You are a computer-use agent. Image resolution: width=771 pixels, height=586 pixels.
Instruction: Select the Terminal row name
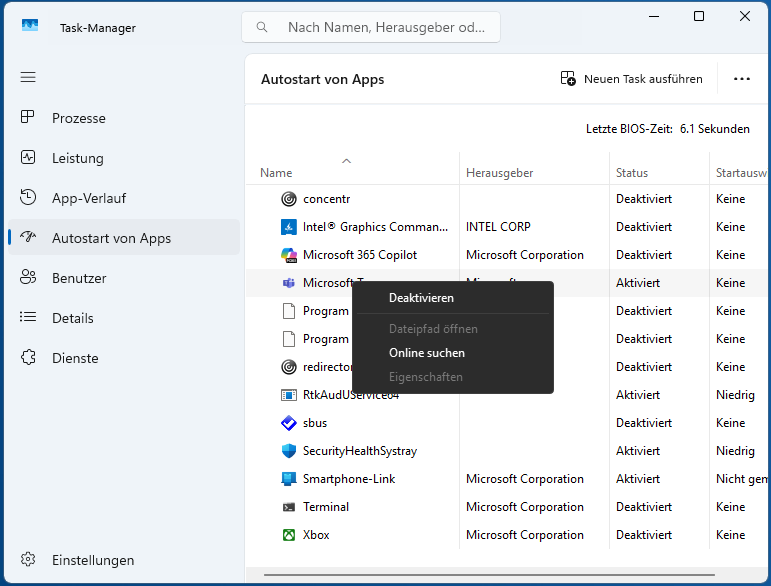pos(326,507)
